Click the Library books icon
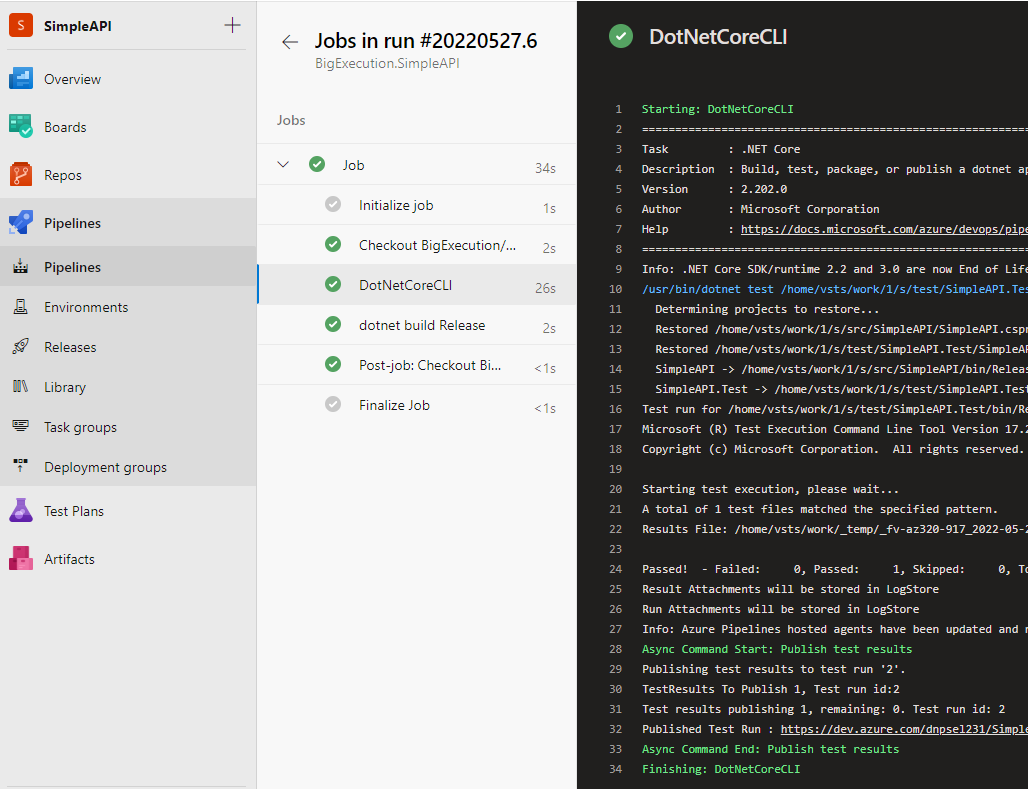This screenshot has height=789, width=1028. (x=21, y=387)
